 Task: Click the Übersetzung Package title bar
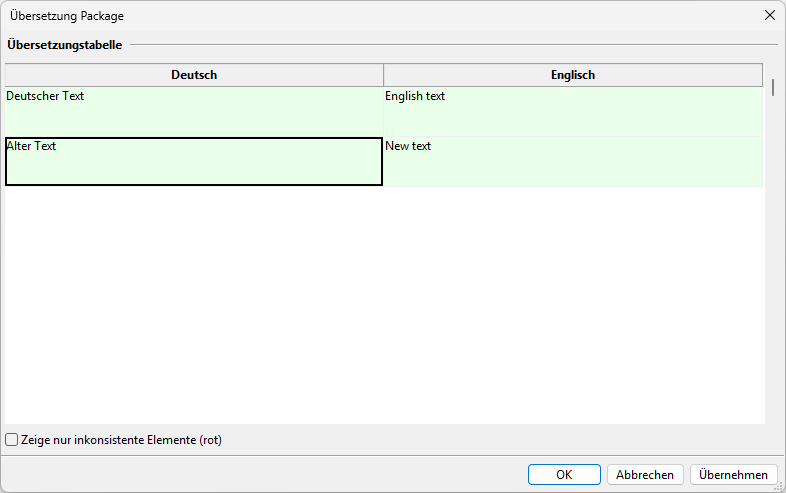pos(381,16)
